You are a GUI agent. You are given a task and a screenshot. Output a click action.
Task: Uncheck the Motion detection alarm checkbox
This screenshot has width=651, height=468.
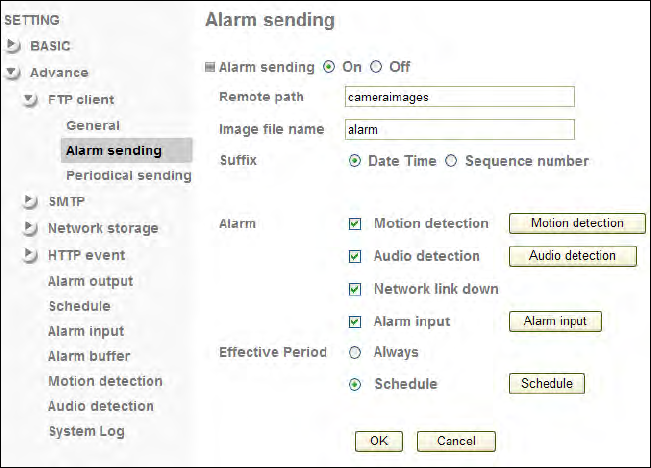(355, 224)
